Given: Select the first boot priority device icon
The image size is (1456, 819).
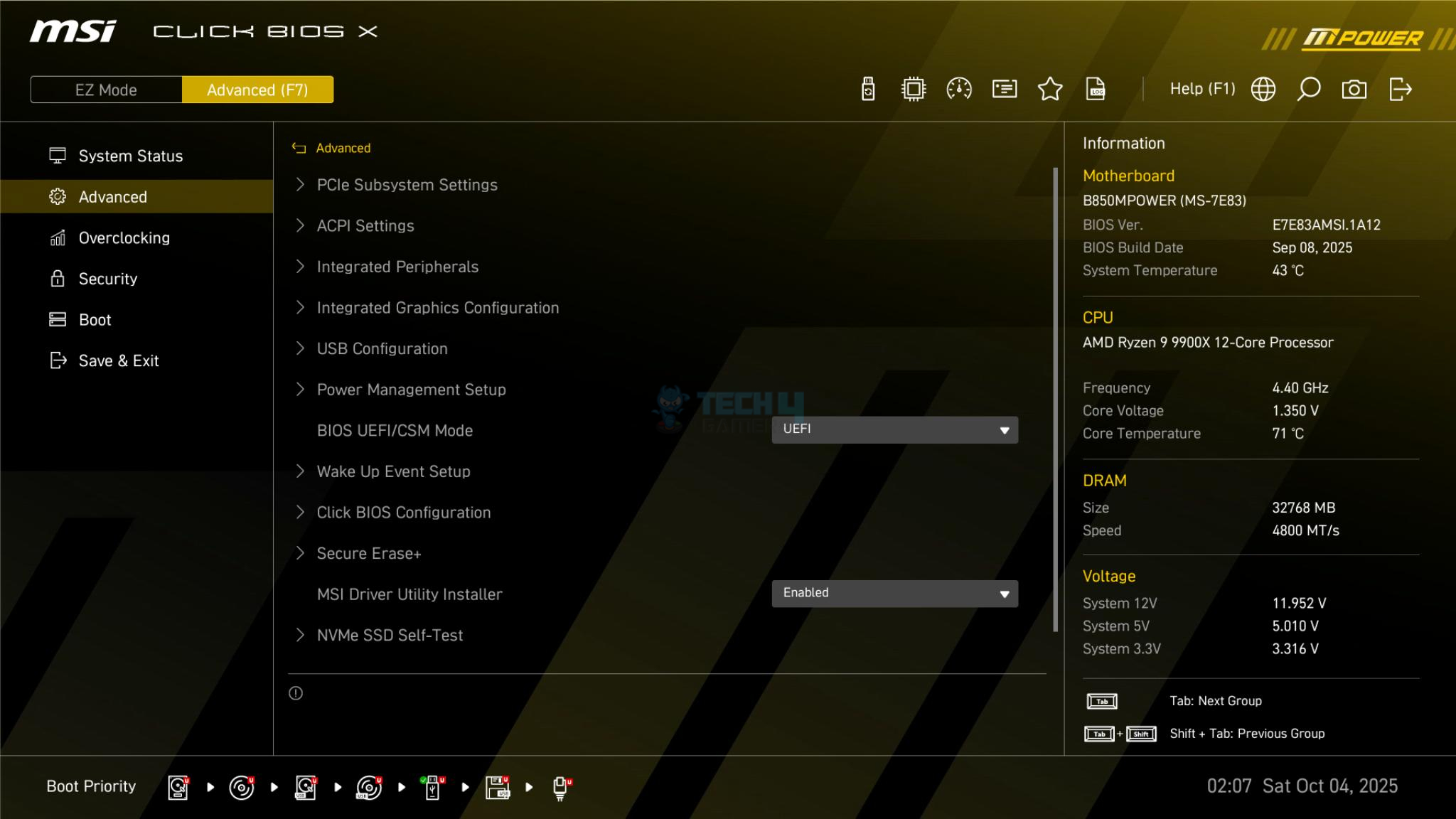Looking at the screenshot, I should [x=178, y=787].
